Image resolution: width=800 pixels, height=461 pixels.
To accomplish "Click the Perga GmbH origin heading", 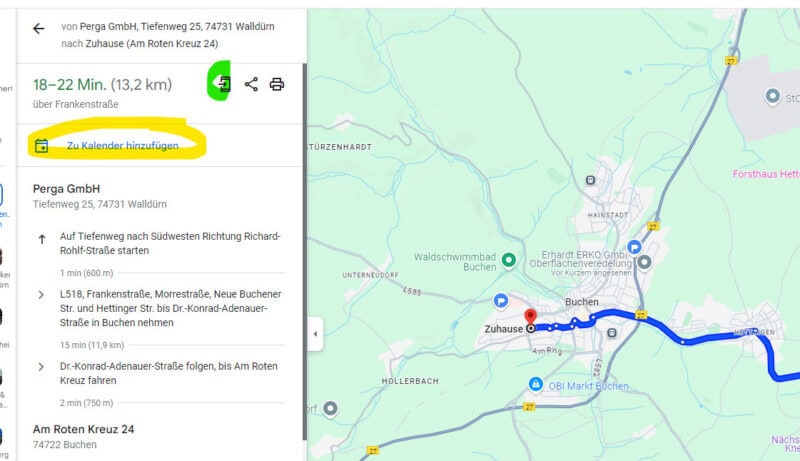I will pos(66,189).
